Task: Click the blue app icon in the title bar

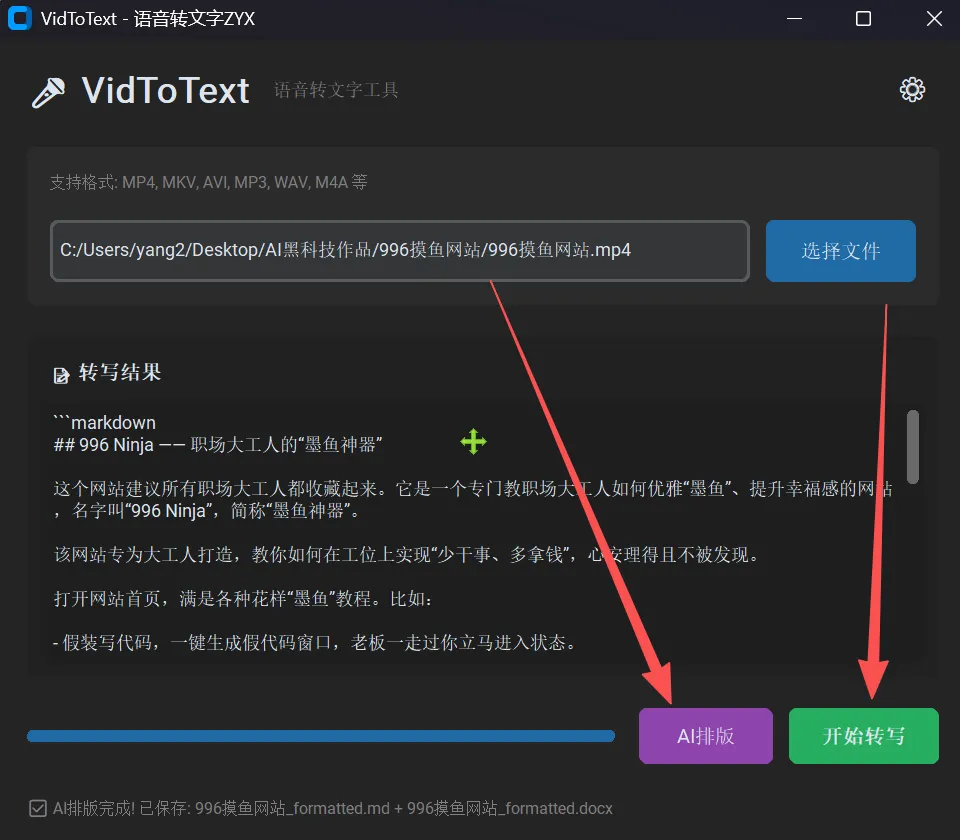Action: (19, 18)
